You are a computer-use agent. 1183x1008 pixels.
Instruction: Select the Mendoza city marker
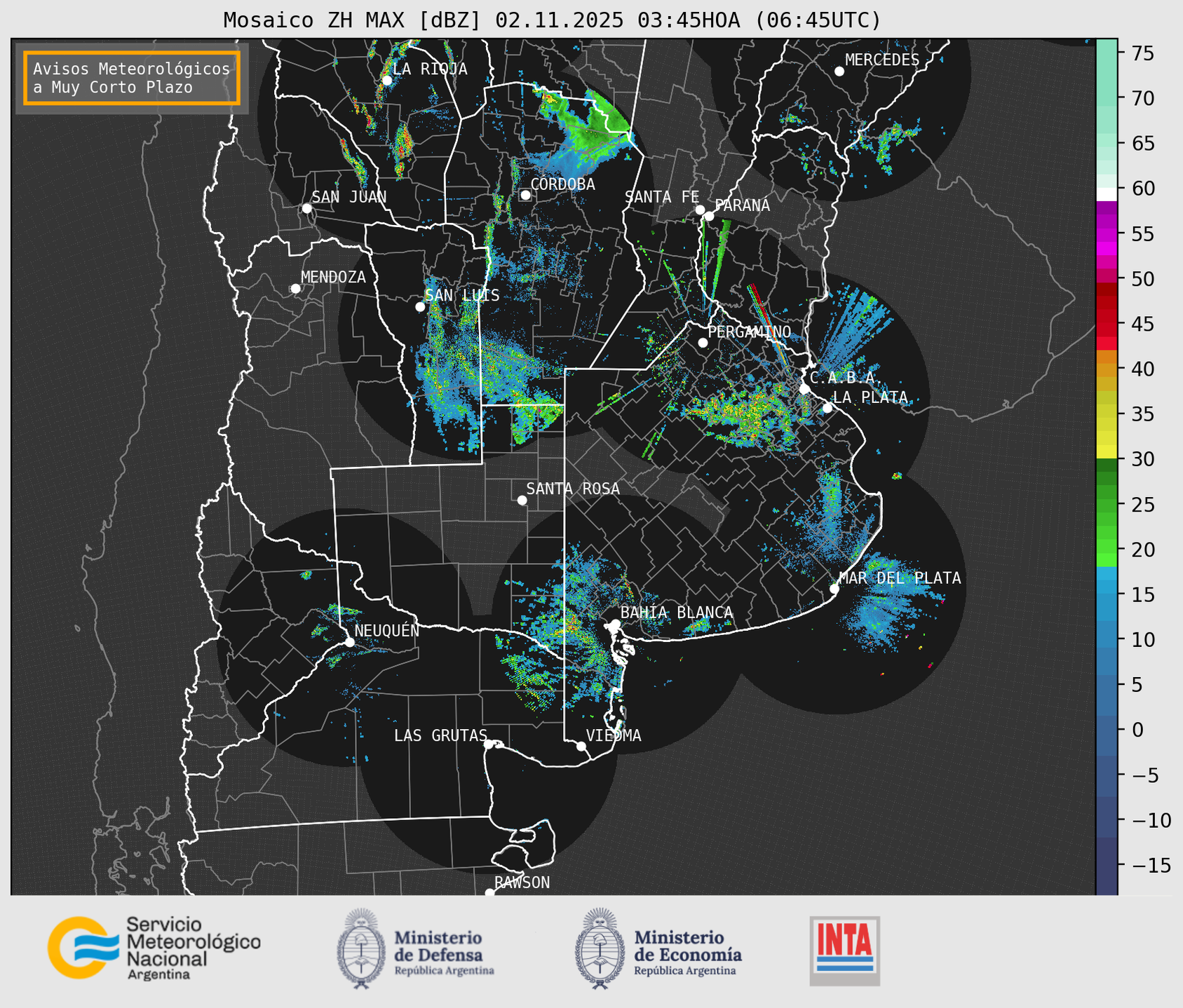pyautogui.click(x=295, y=289)
